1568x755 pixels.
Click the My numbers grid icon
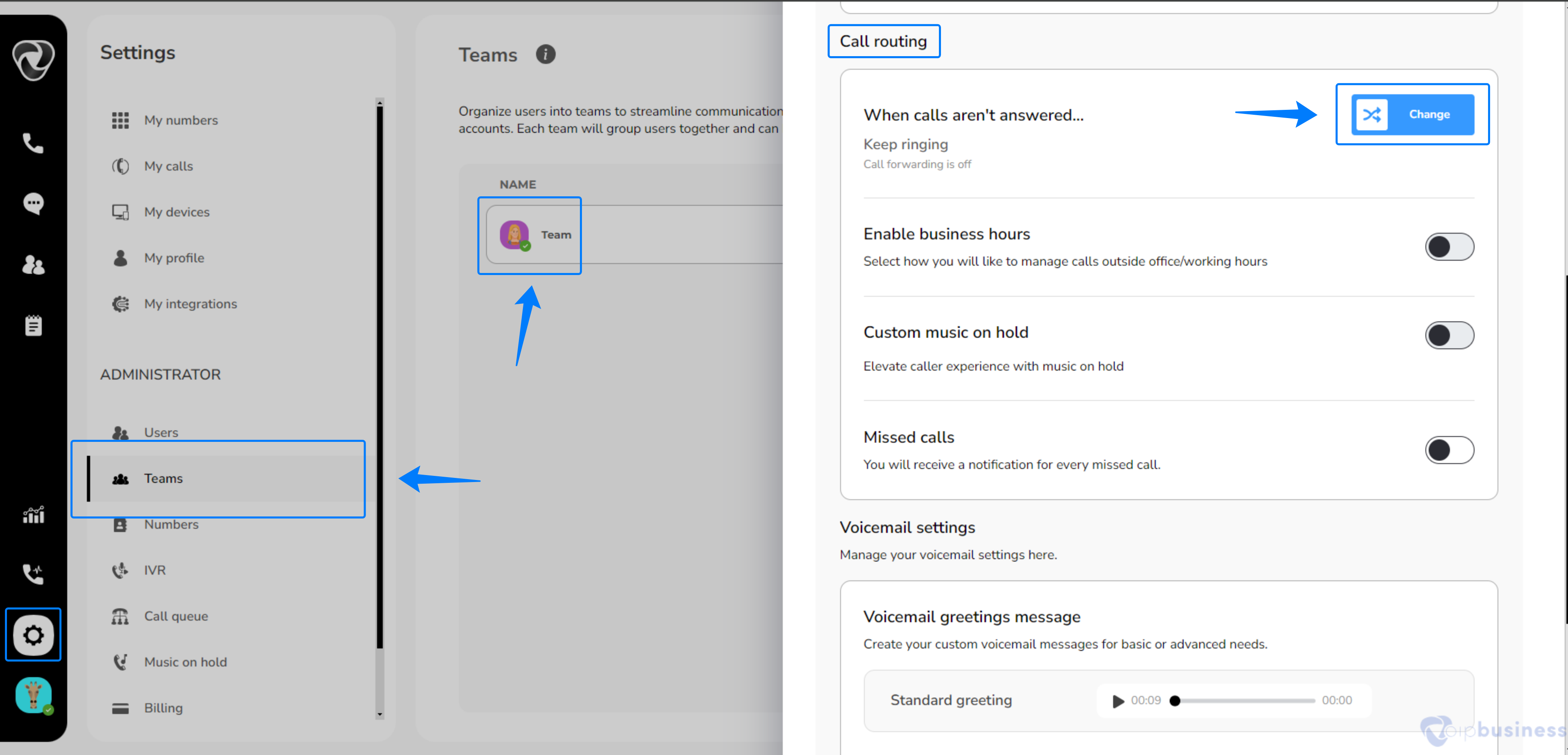coord(120,120)
